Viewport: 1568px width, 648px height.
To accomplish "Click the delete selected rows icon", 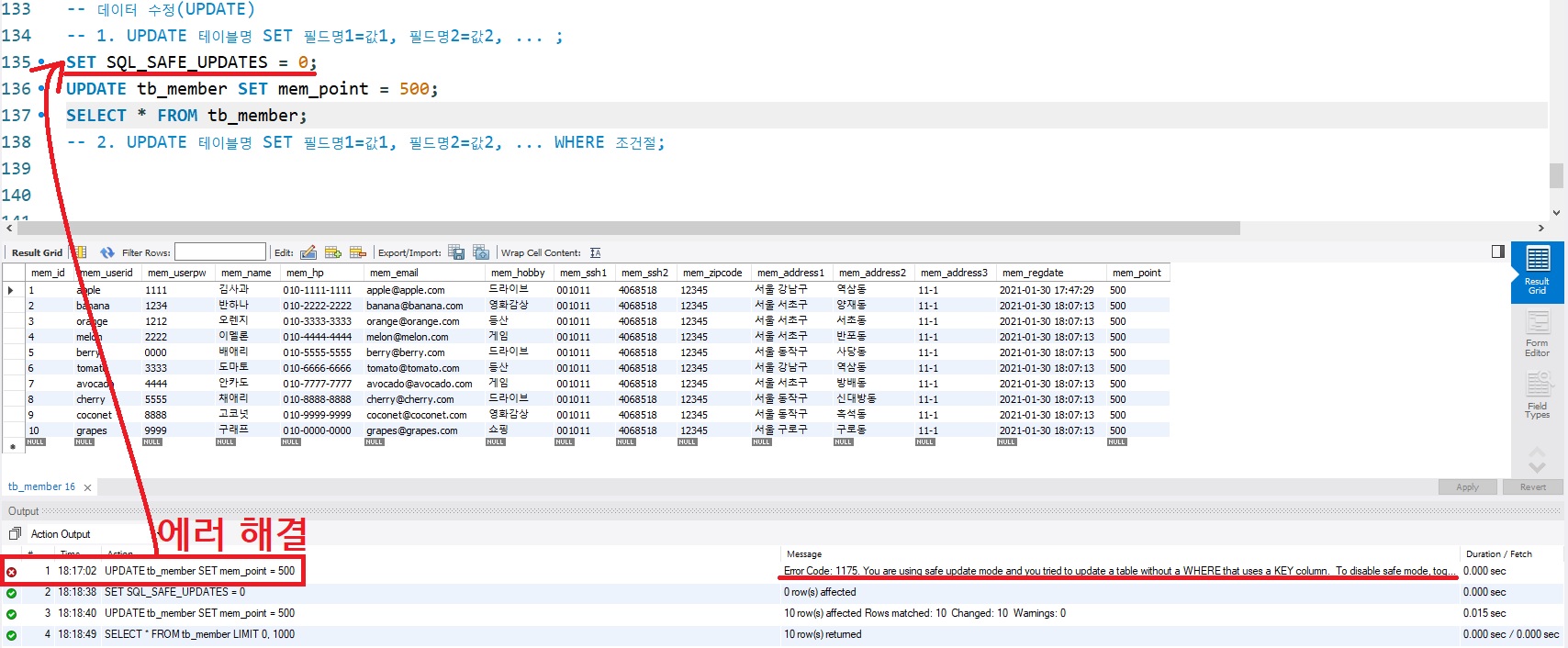I will tap(358, 252).
